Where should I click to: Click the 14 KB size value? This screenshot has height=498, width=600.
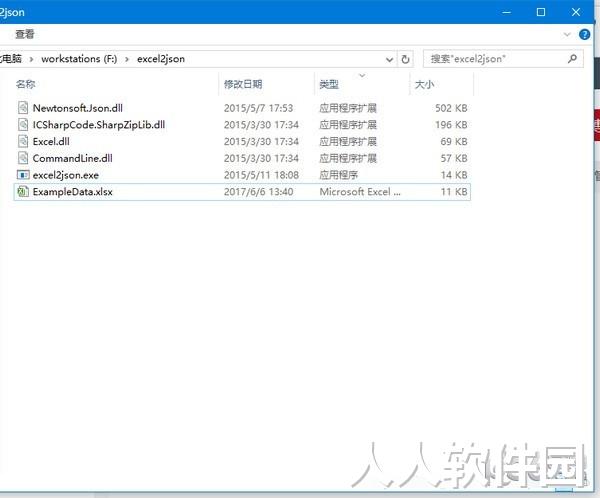[454, 175]
